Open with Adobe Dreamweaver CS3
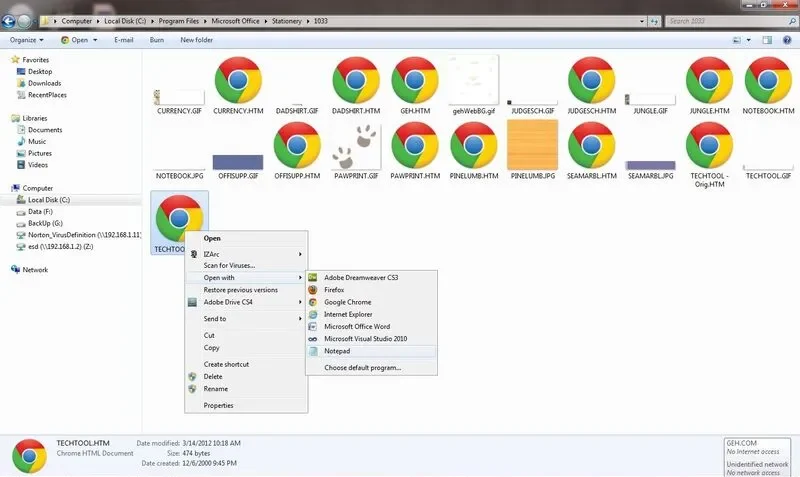The image size is (800, 477). (x=371, y=278)
